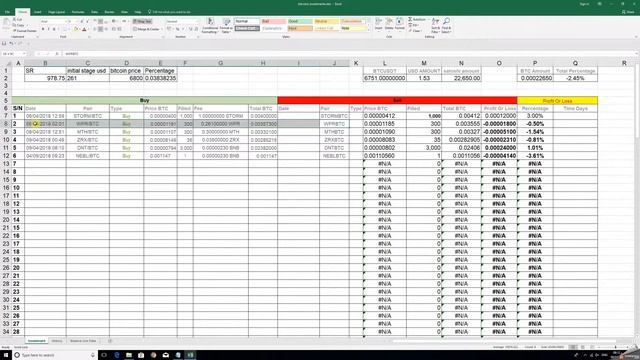This screenshot has height=360, width=640.
Task: Click the Font Color red A icon
Action: (84, 29)
